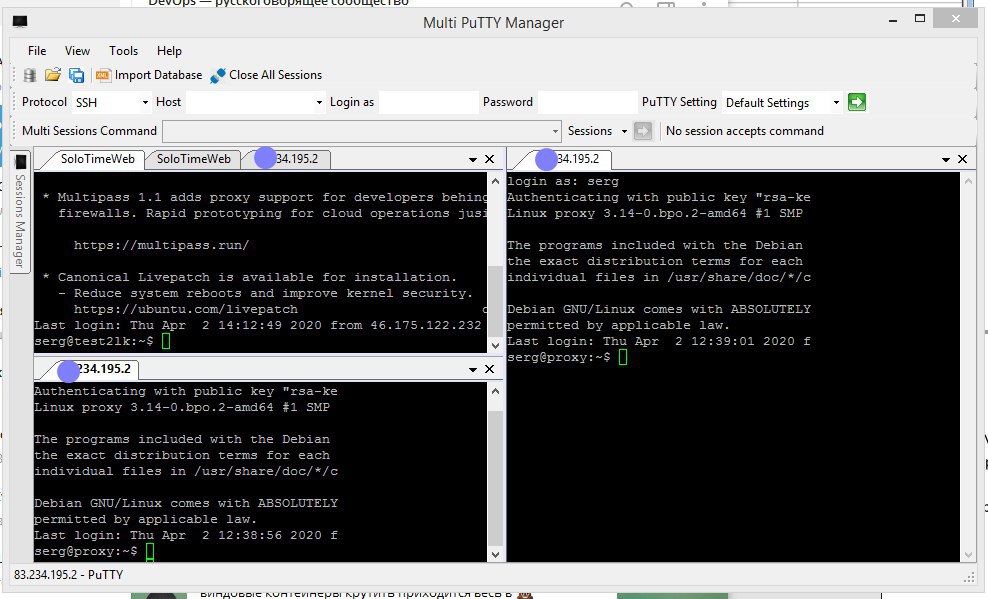Click scroll-up arrow in right terminal
988x599 pixels.
tap(968, 181)
